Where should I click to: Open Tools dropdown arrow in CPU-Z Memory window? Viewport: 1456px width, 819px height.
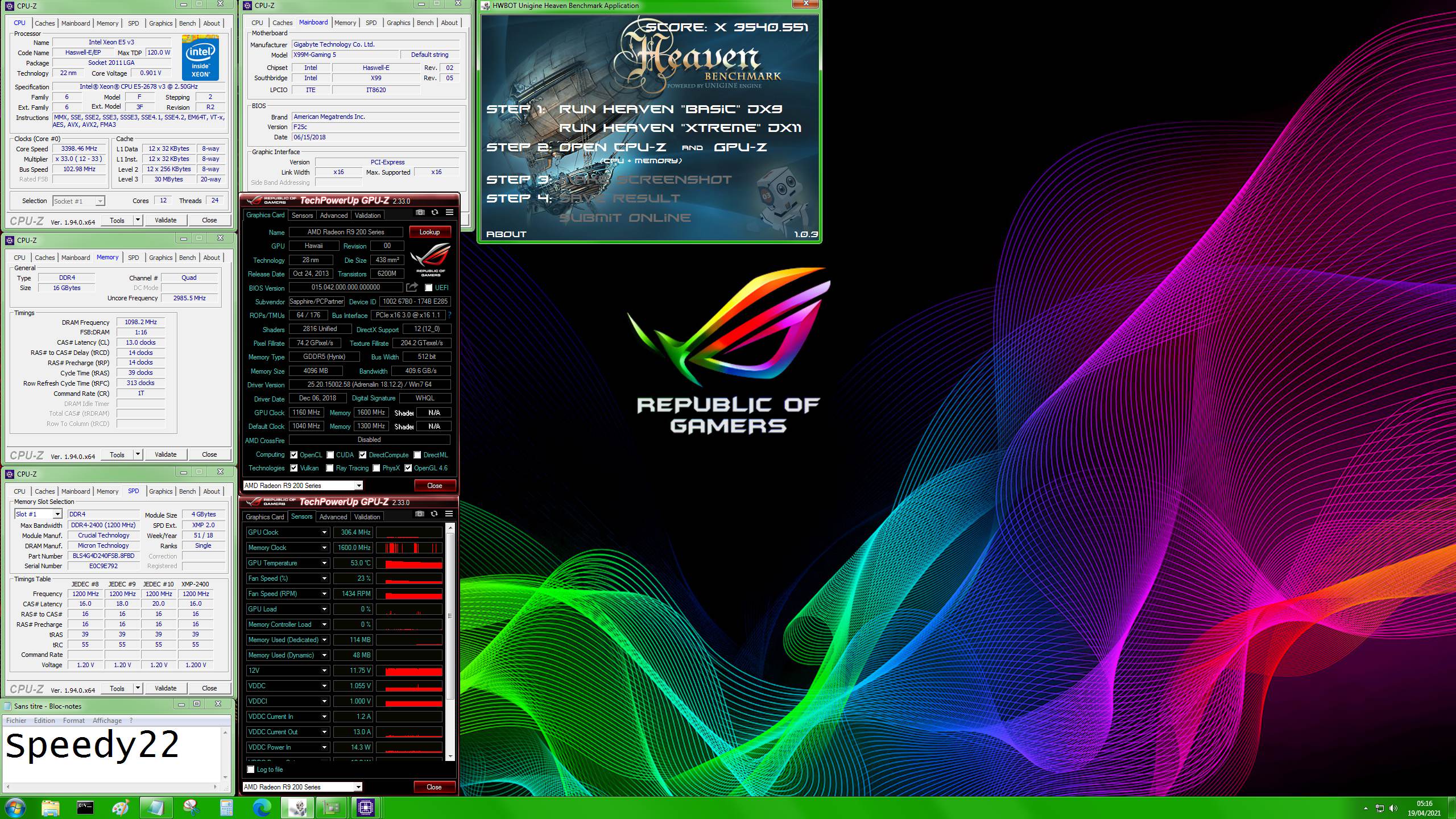point(137,454)
